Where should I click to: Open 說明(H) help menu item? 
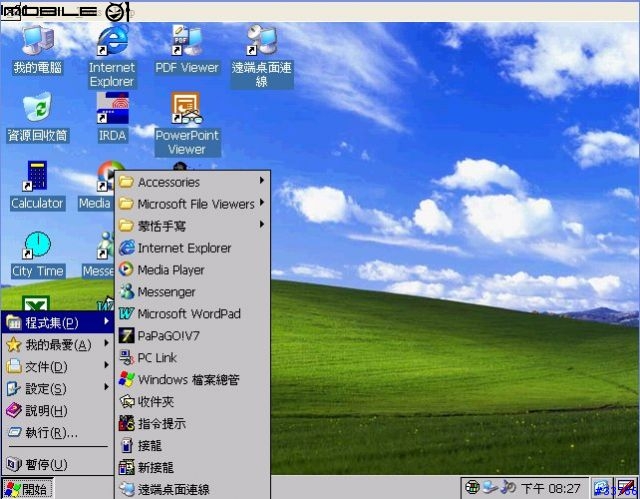[x=58, y=410]
